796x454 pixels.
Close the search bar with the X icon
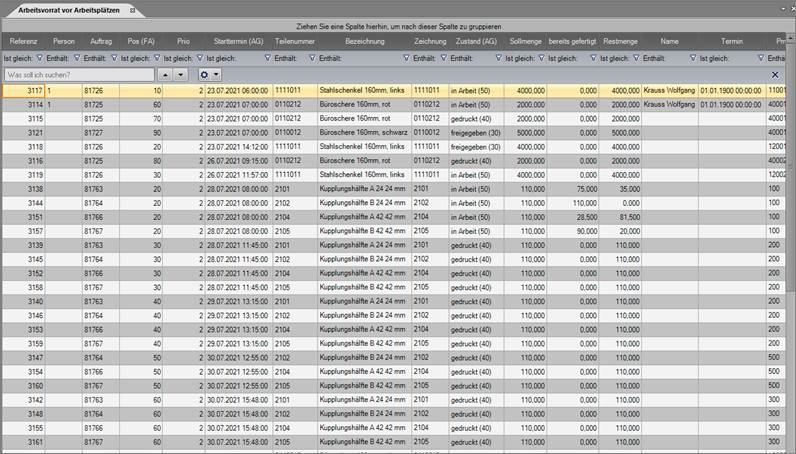click(775, 75)
